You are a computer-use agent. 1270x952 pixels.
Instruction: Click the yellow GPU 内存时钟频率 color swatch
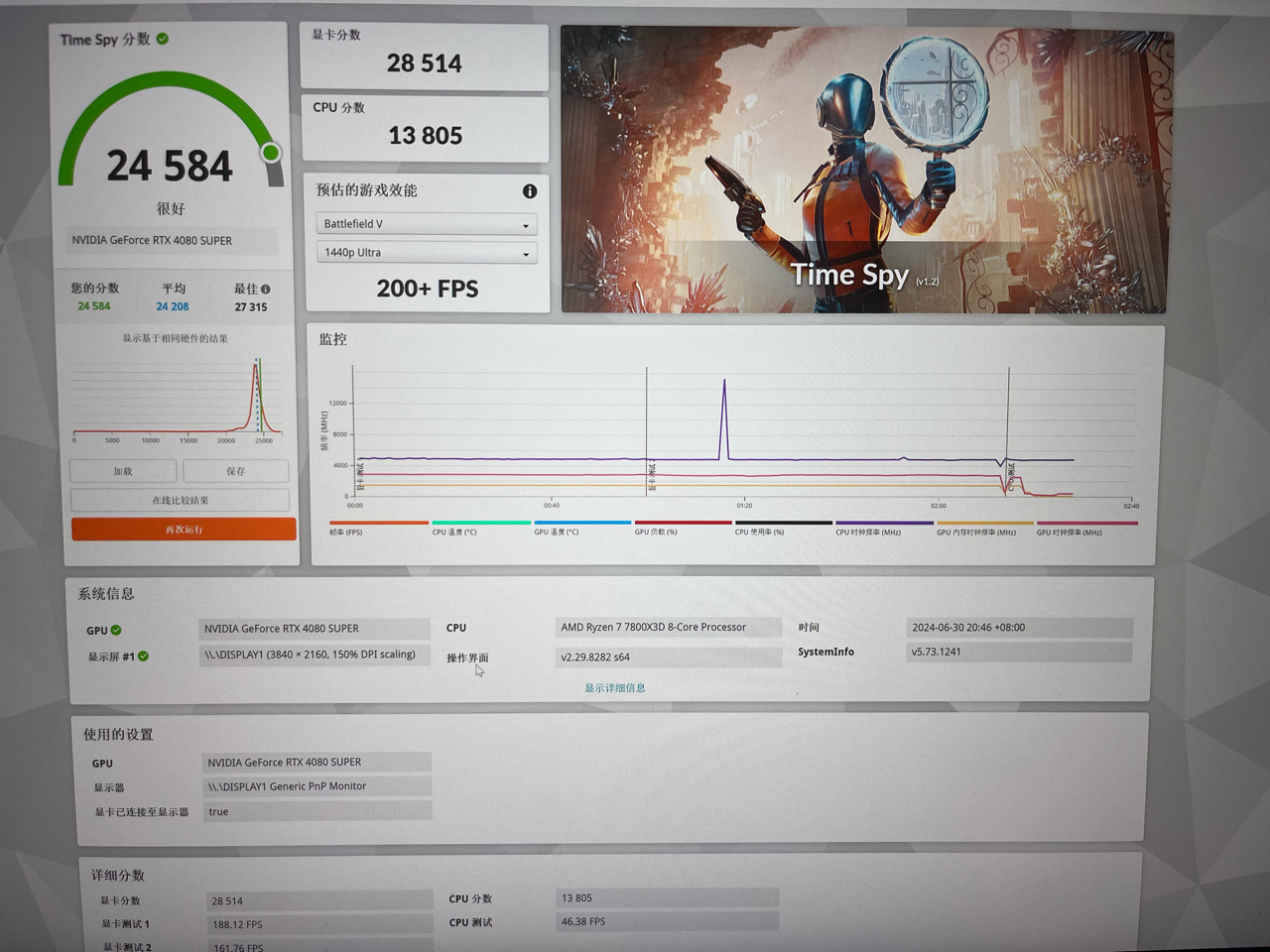pos(984,523)
